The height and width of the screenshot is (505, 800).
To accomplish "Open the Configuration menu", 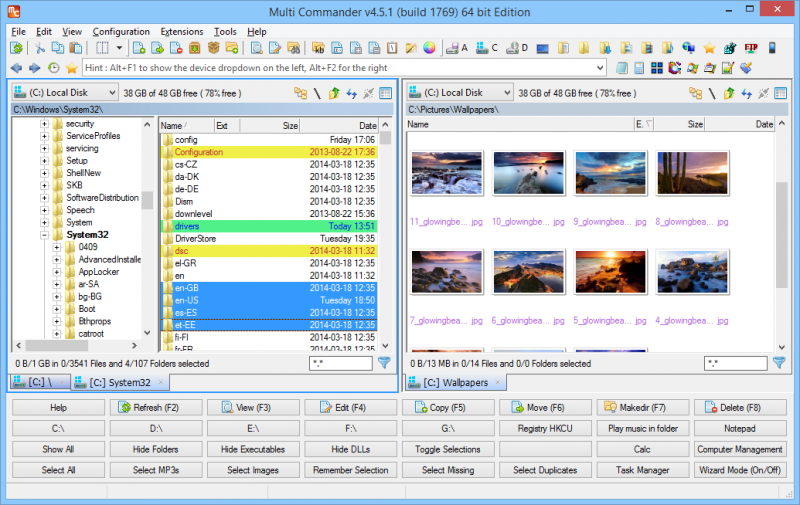I will coord(121,32).
